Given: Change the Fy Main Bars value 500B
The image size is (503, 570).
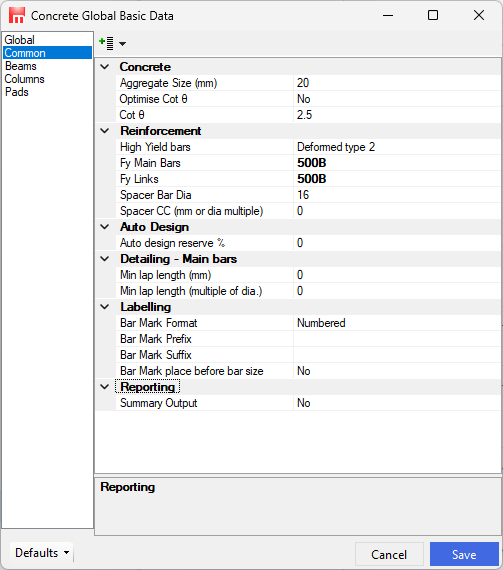Looking at the screenshot, I should tap(397, 163).
